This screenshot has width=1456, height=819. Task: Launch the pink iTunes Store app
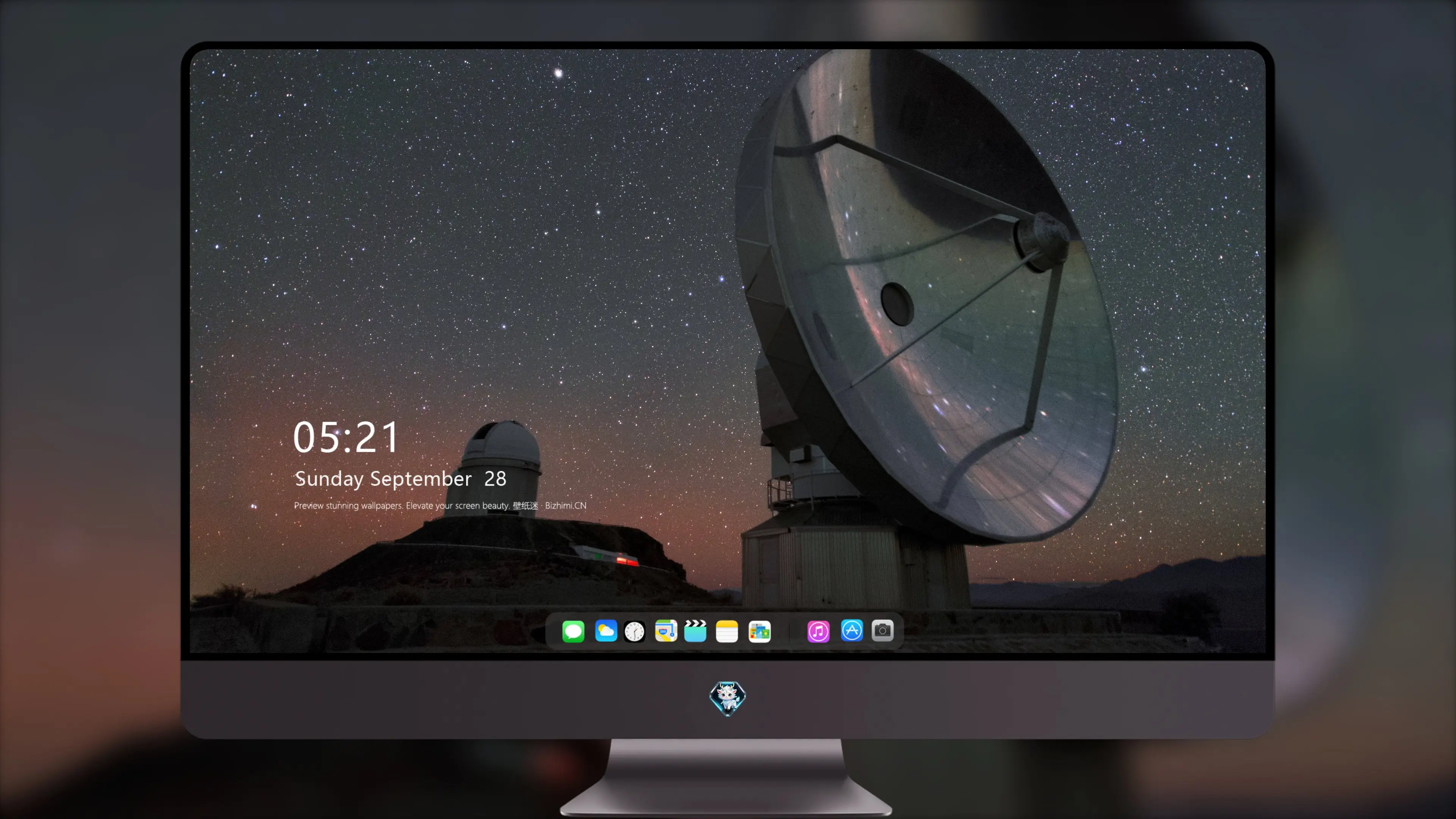point(819,631)
